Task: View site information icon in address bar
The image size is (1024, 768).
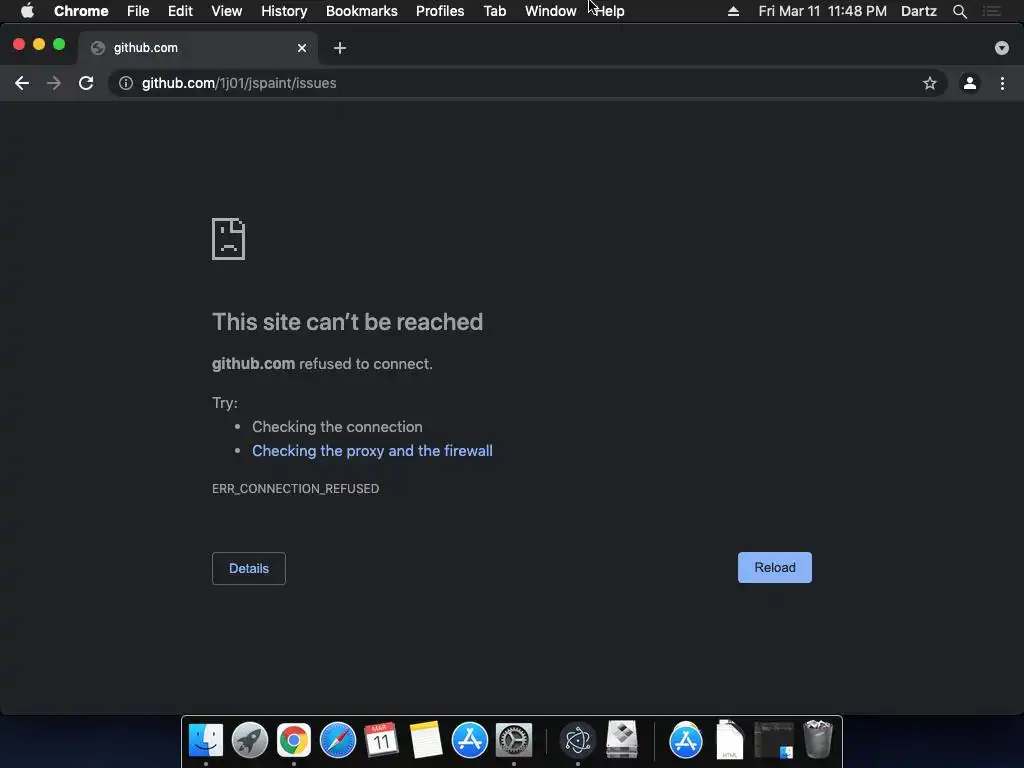Action: click(126, 83)
